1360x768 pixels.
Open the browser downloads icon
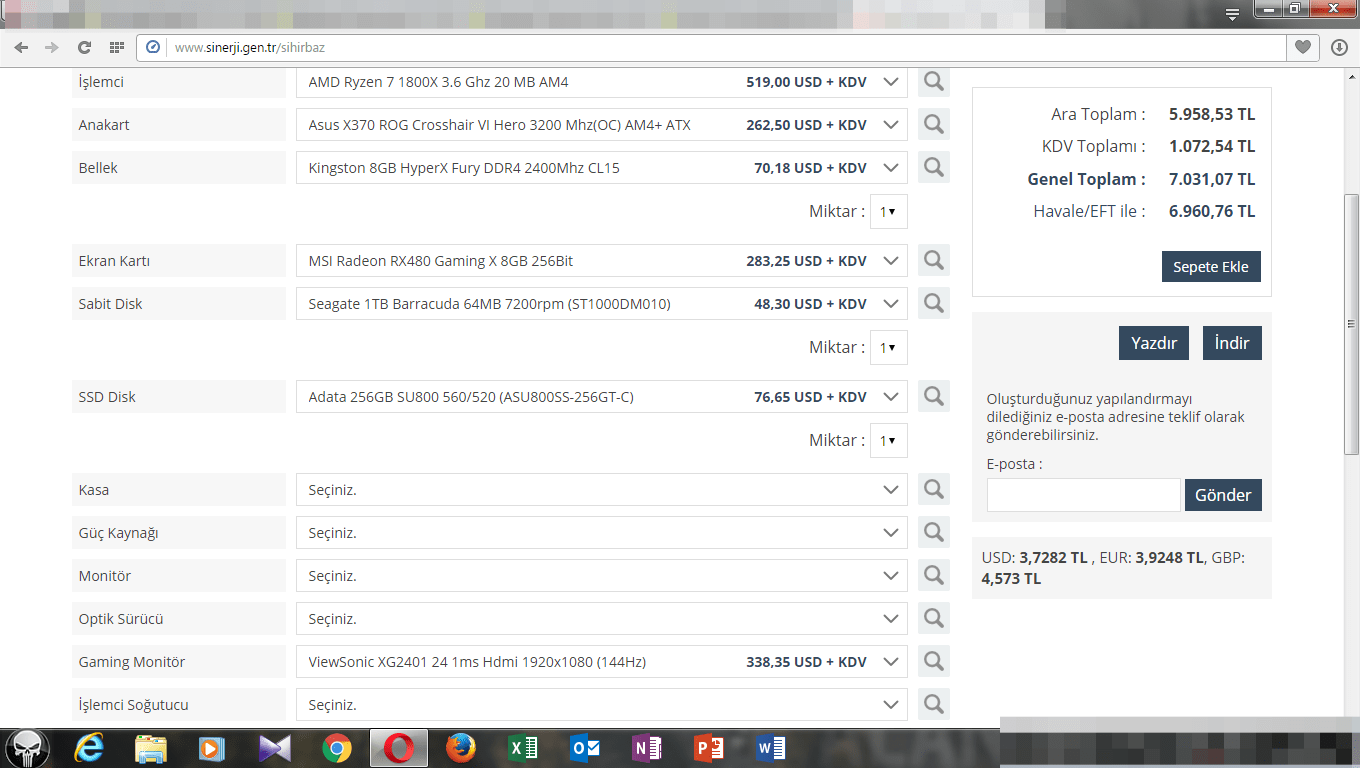(x=1340, y=47)
